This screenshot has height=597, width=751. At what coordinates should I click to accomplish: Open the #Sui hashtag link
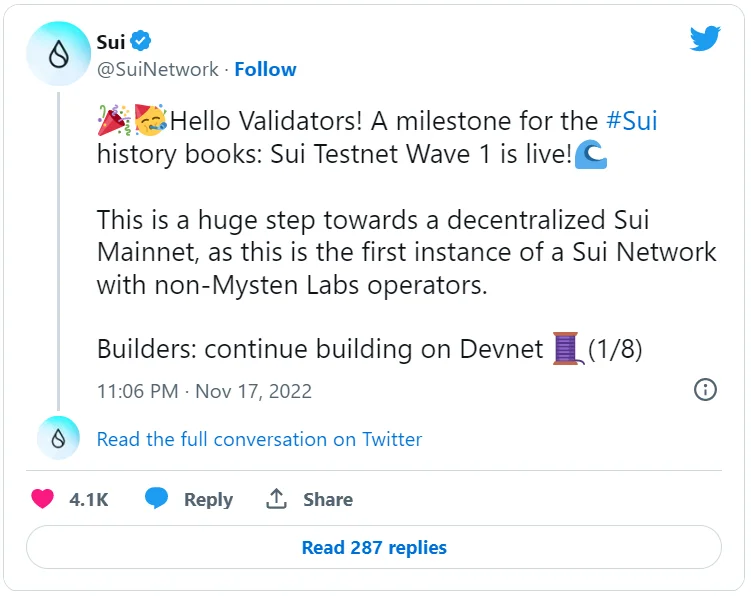pyautogui.click(x=632, y=122)
